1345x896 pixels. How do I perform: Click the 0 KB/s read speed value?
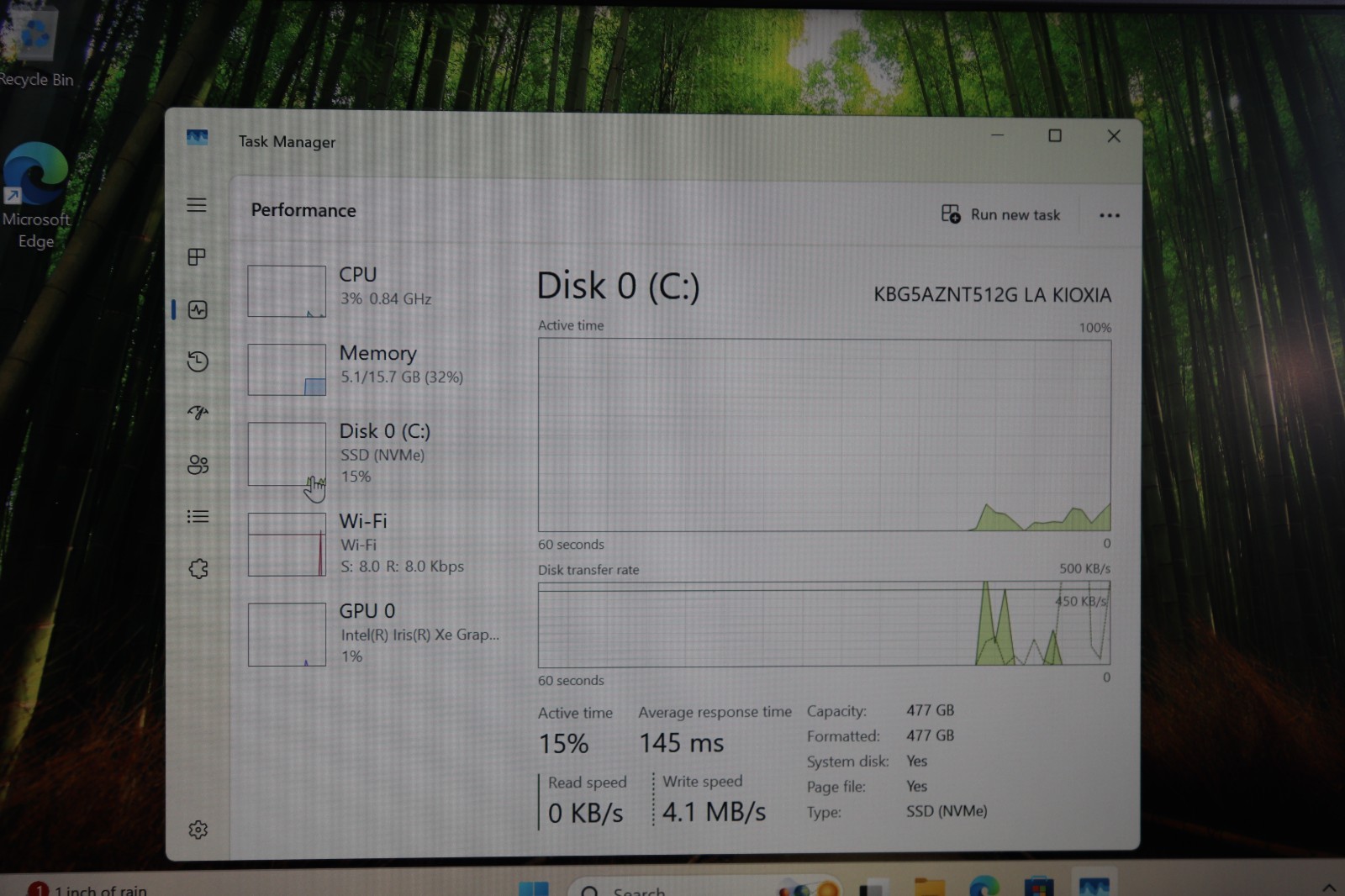(586, 813)
